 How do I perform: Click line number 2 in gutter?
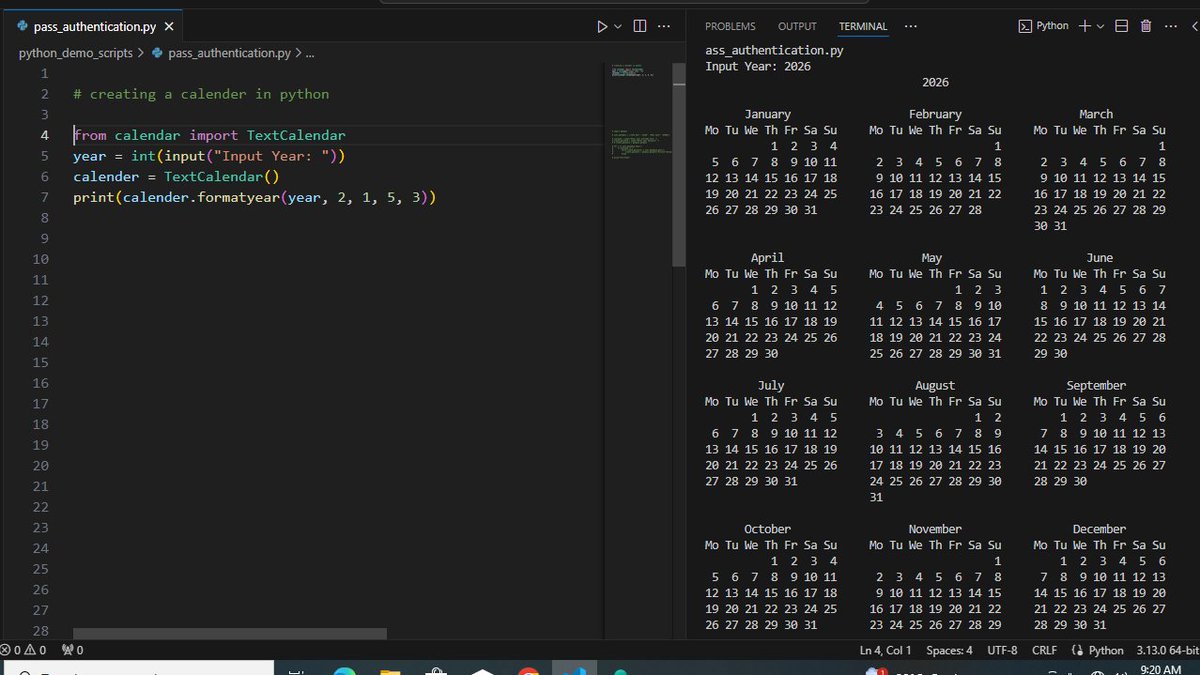coord(44,94)
